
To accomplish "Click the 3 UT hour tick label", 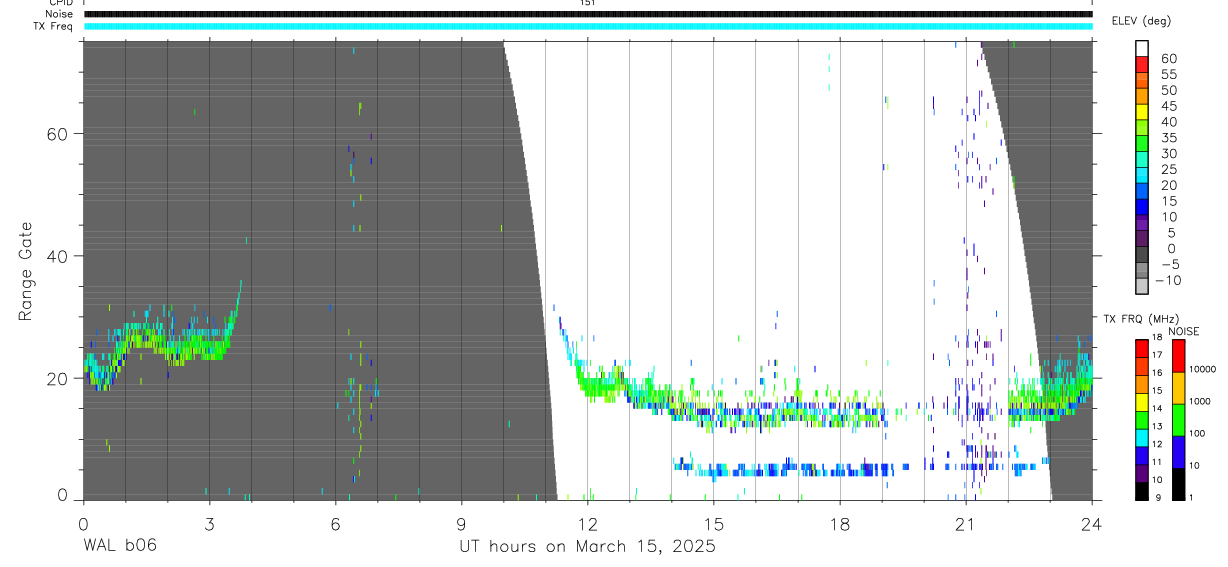I will (209, 523).
